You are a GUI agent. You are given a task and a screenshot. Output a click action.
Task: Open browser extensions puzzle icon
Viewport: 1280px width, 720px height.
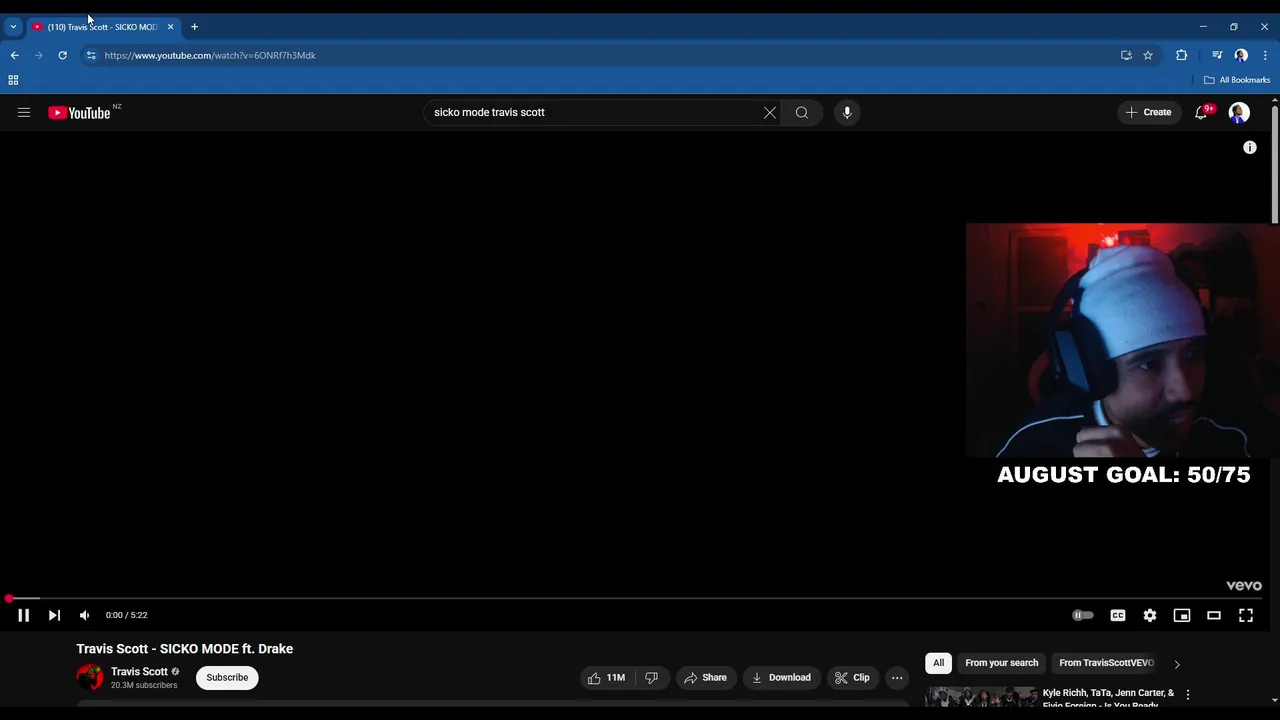[1181, 56]
